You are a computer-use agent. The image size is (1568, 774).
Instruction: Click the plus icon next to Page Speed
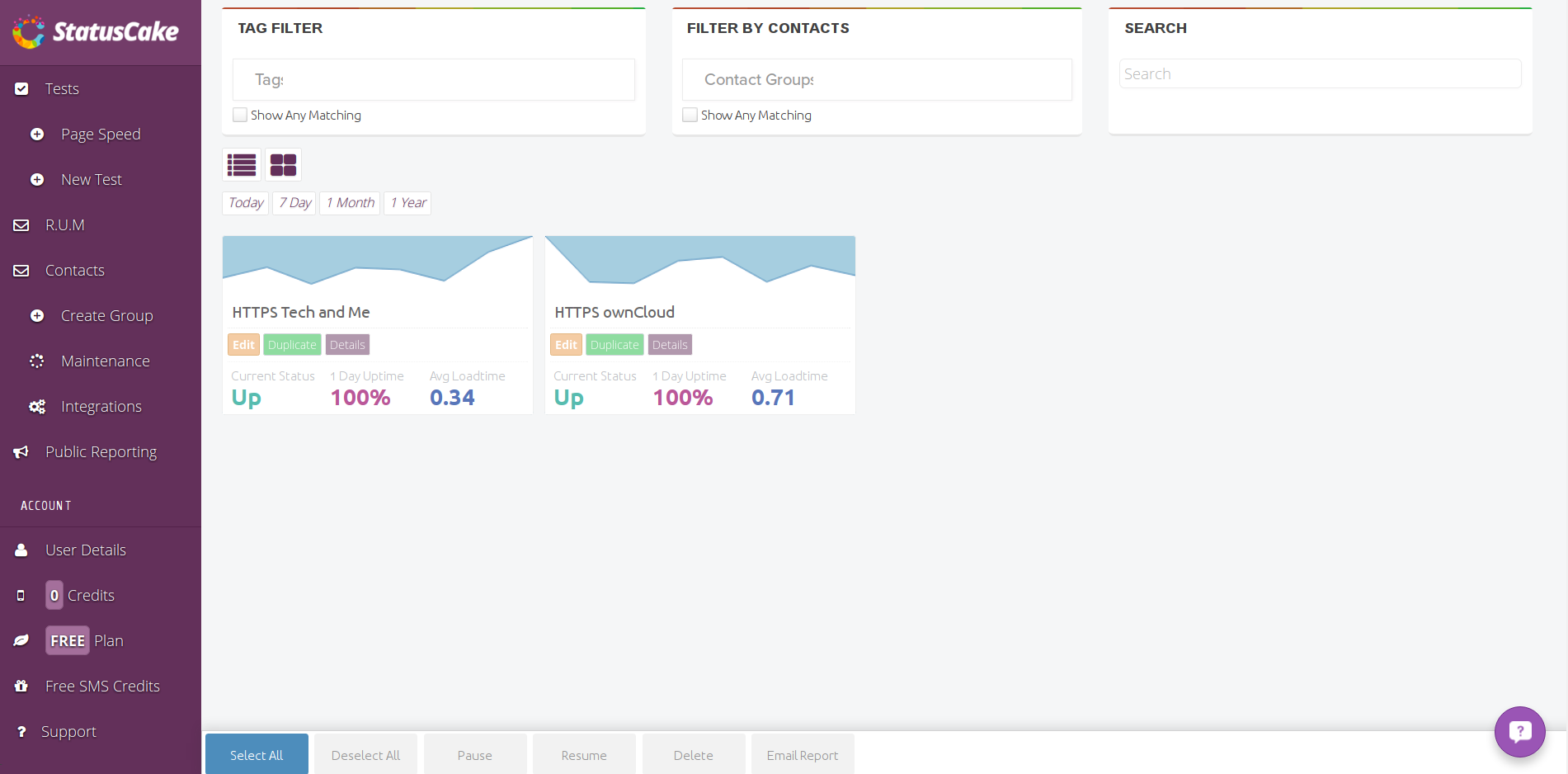37,134
